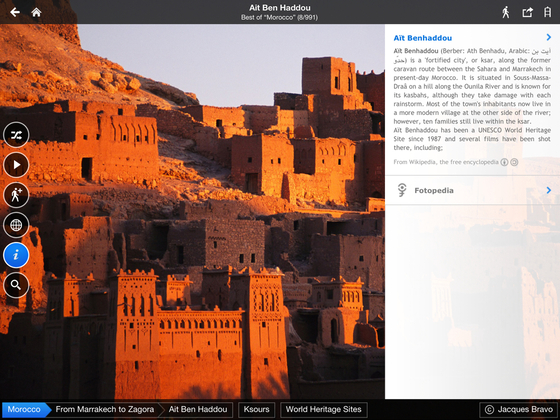
Task: Expand the Fotopedia row chevron
Action: [x=549, y=190]
